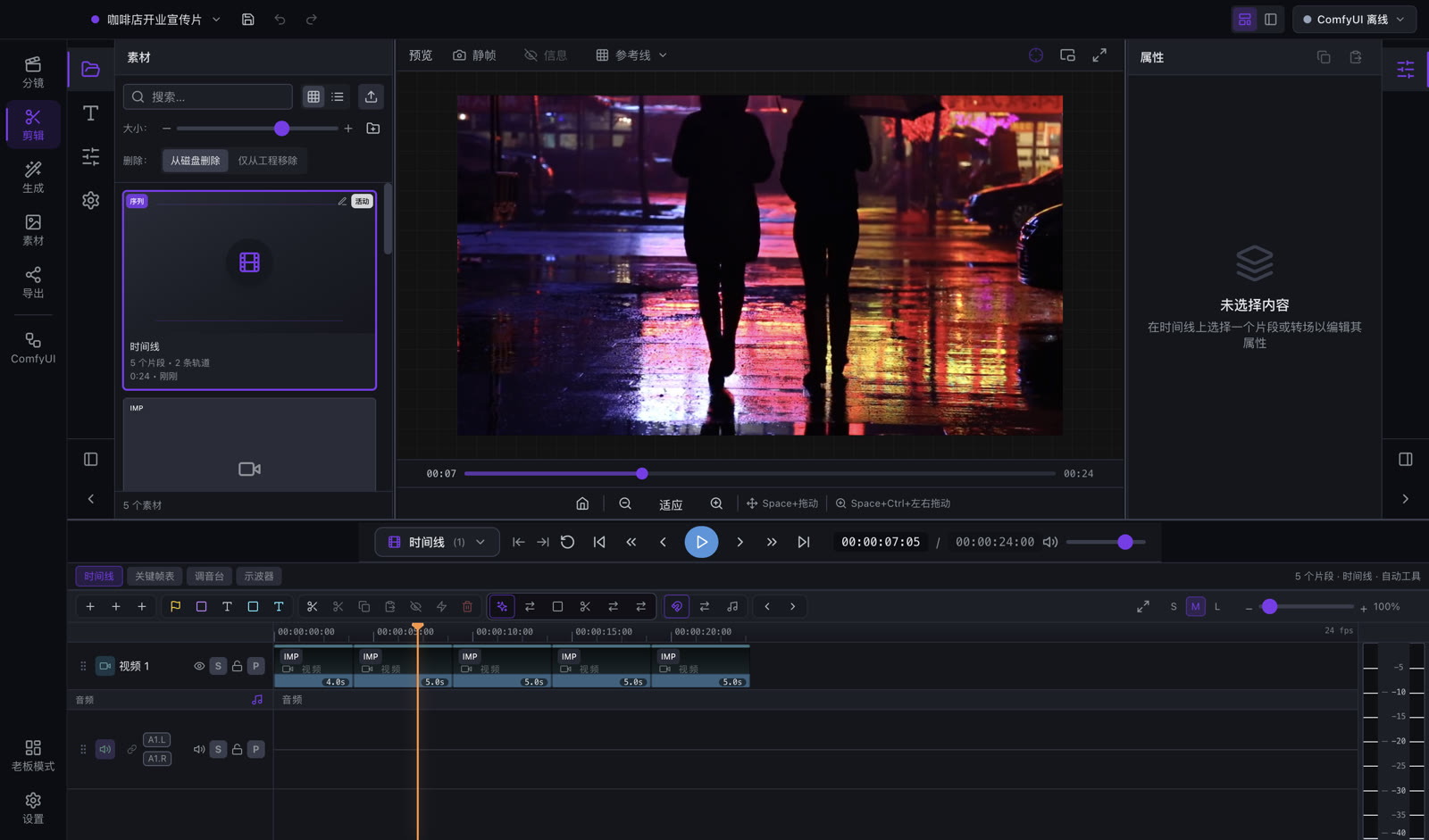Screen dimensions: 1429x840
Task: Click the music note icon in timeline toolbar
Action: pyautogui.click(x=732, y=606)
